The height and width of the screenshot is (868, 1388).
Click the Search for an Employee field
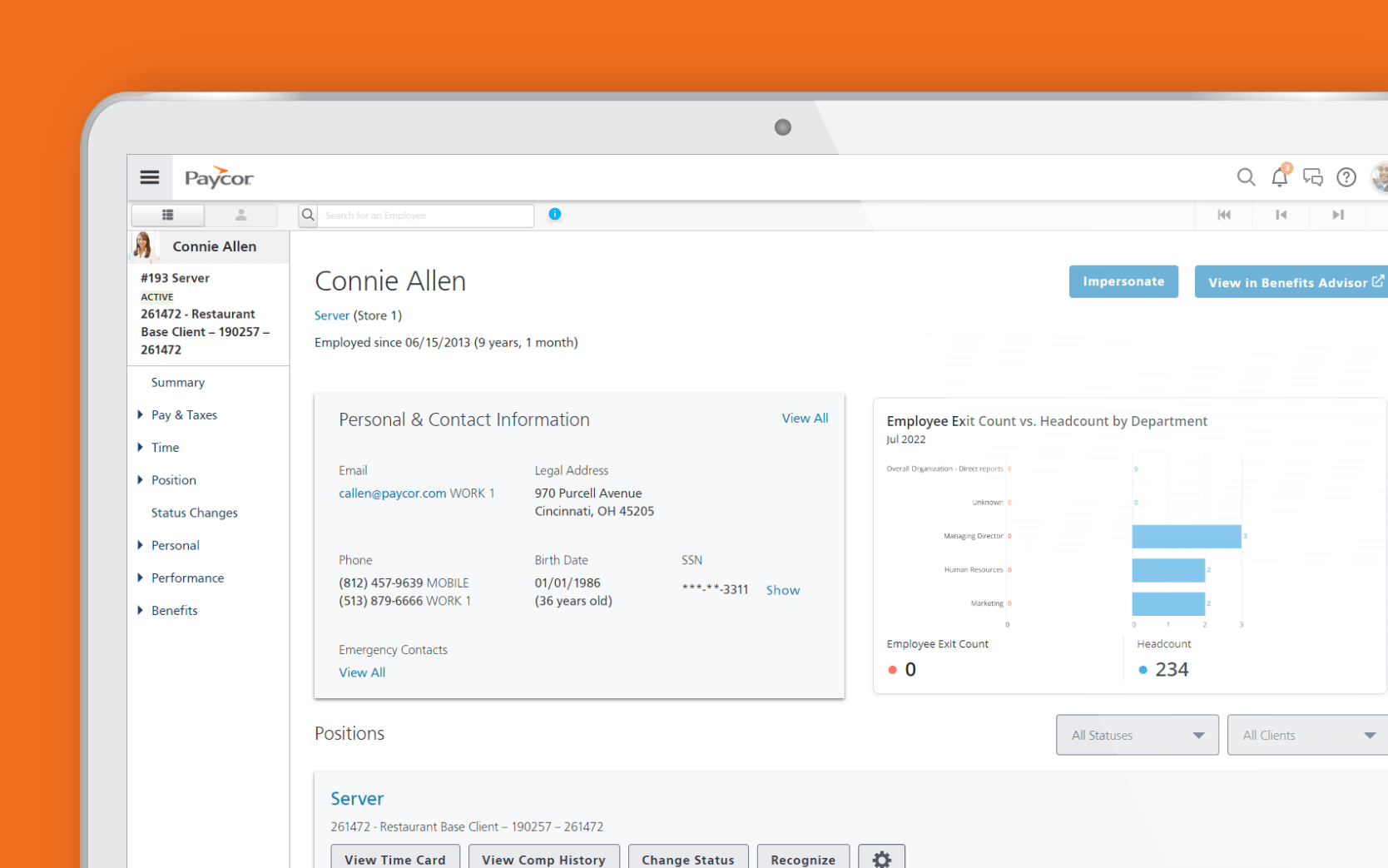[x=425, y=215]
